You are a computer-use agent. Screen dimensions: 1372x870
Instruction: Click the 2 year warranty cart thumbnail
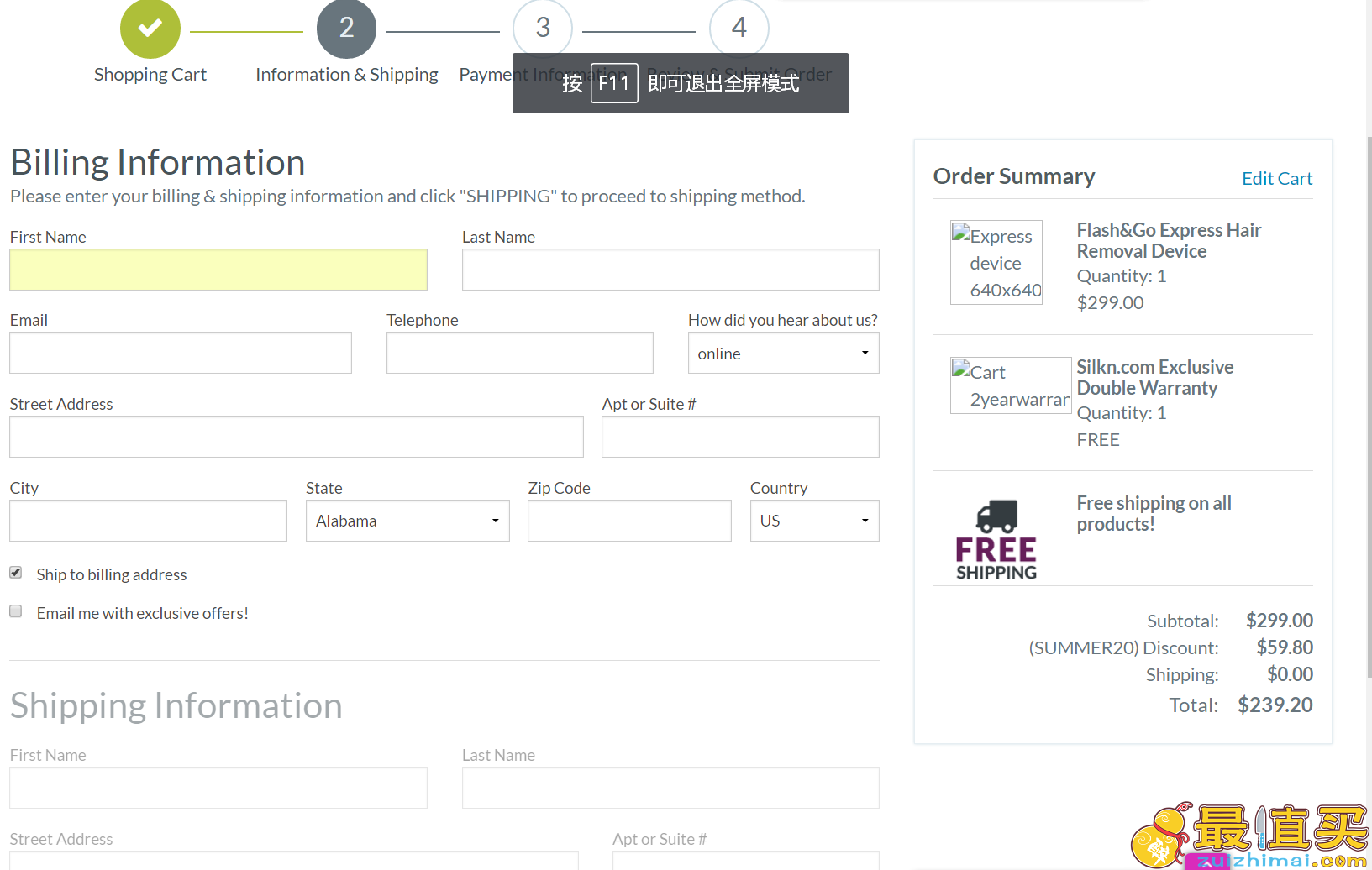(1011, 385)
